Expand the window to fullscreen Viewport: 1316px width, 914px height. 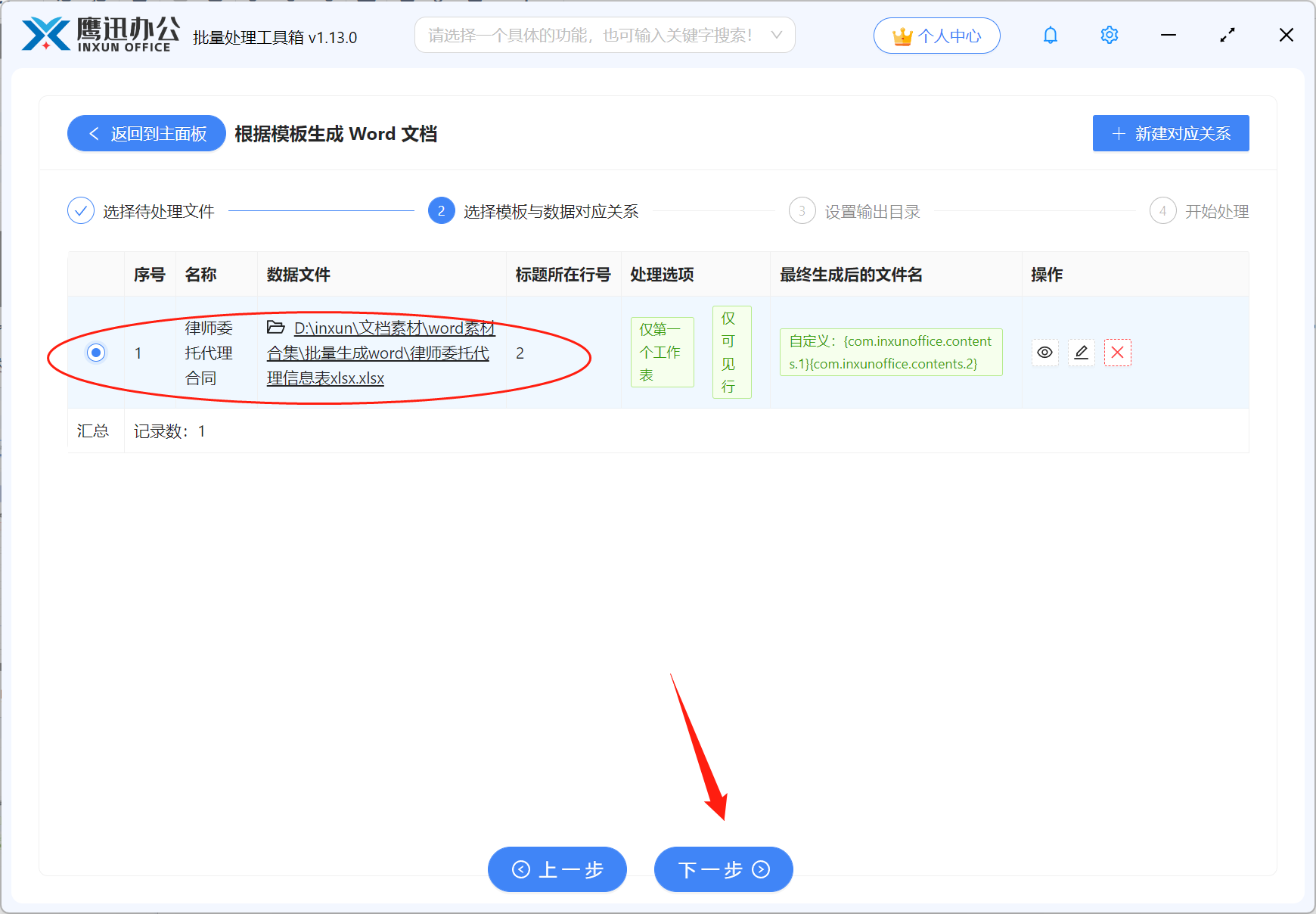1228,35
